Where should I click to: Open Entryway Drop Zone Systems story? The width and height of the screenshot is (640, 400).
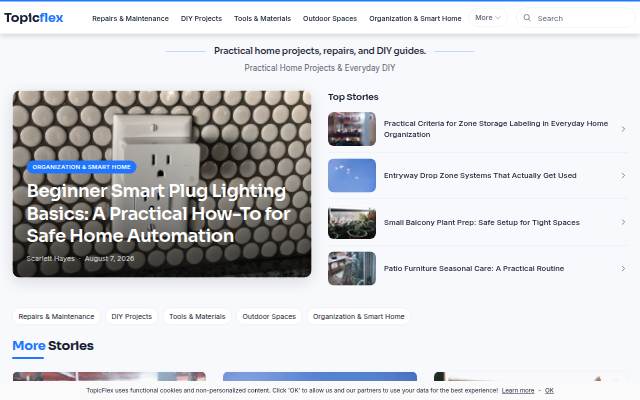coord(480,176)
